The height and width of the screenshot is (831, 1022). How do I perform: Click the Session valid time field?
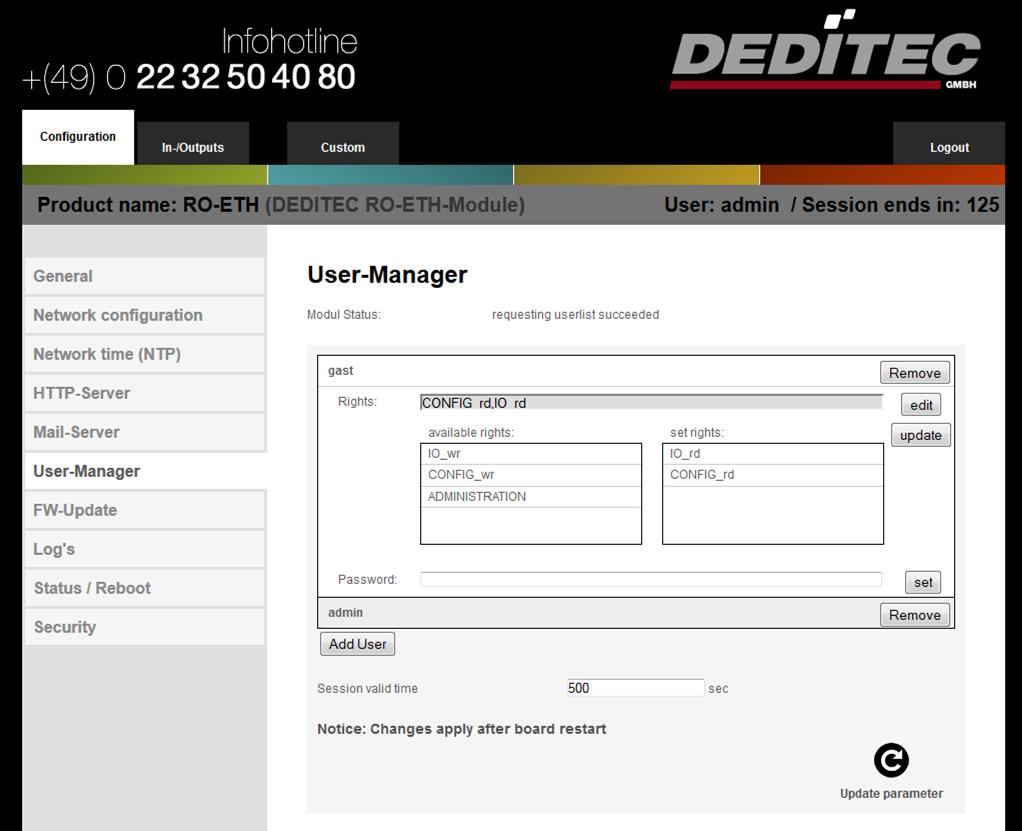click(635, 688)
